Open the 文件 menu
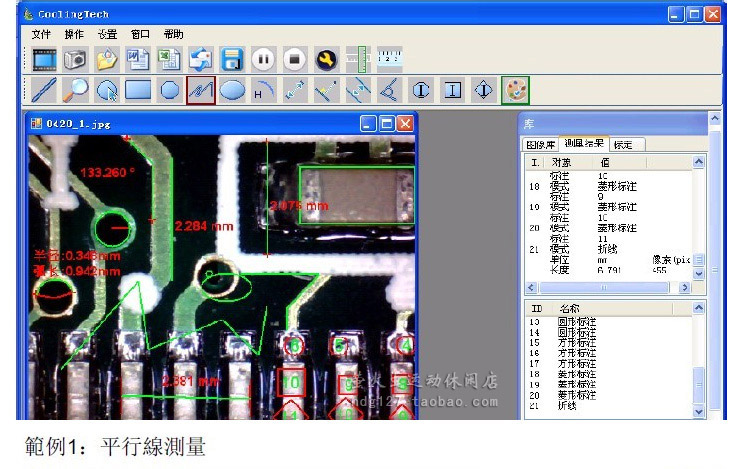The width and height of the screenshot is (740, 469). (x=41, y=33)
